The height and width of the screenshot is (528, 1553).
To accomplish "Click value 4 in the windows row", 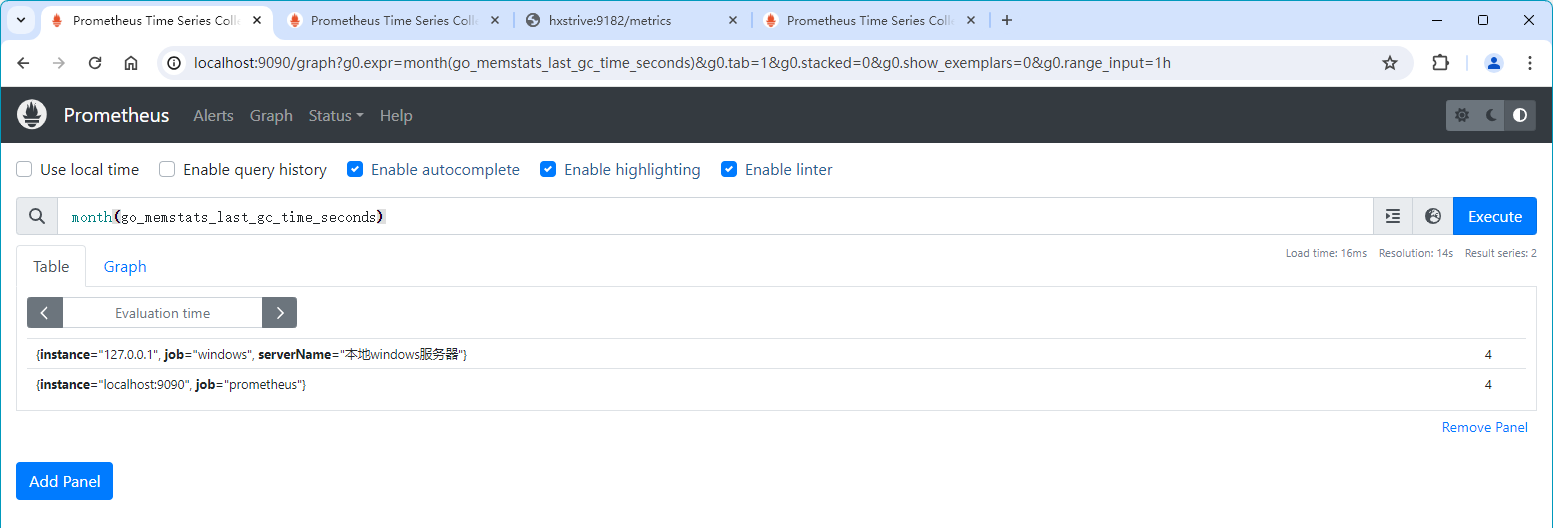I will [1488, 354].
